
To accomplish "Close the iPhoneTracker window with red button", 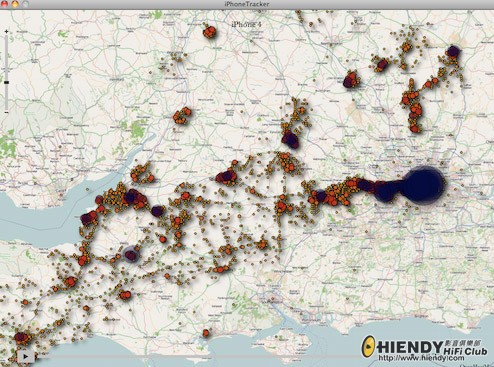I will (4, 4).
